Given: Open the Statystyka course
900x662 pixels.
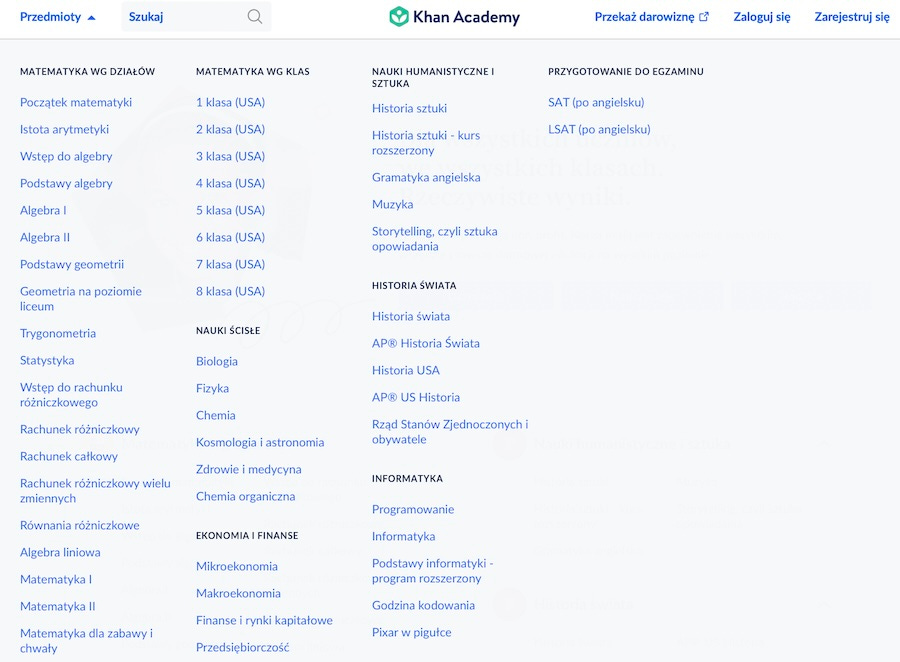Looking at the screenshot, I should 47,360.
